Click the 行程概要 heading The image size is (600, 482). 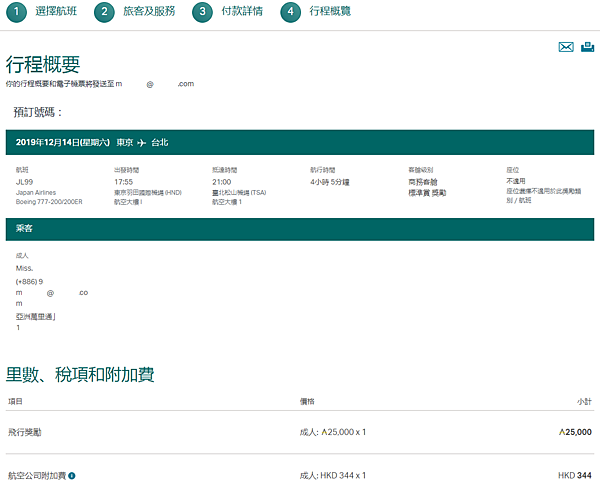43,64
